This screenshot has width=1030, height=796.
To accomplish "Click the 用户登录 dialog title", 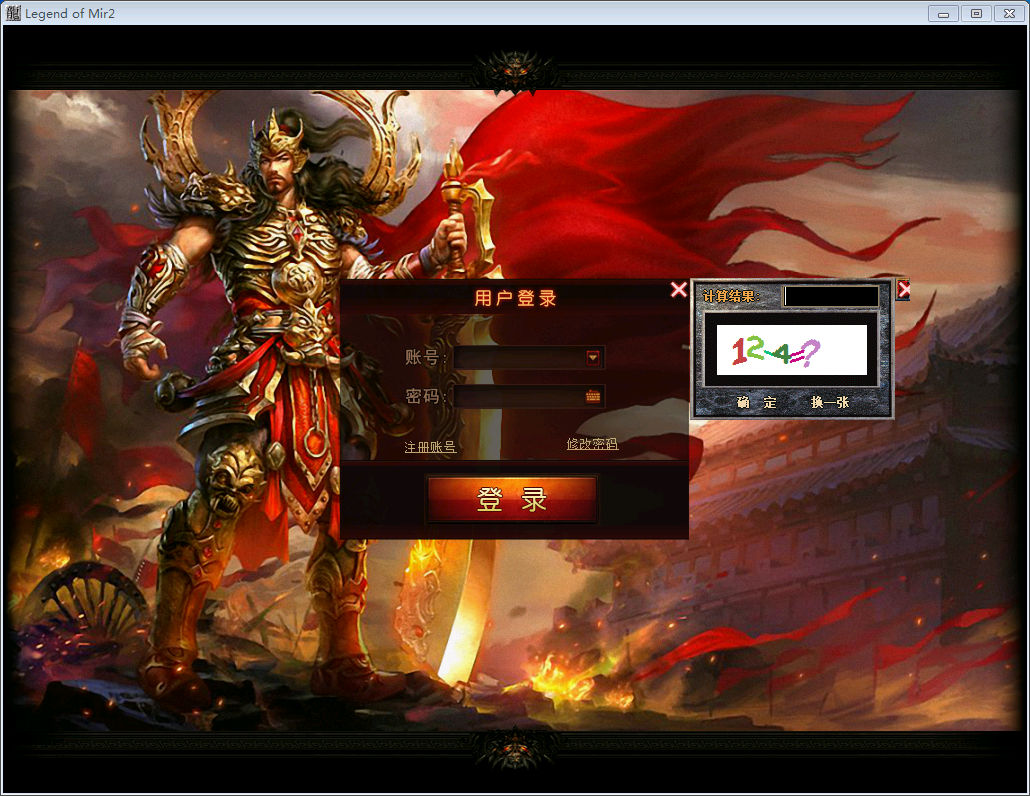I will coord(515,298).
